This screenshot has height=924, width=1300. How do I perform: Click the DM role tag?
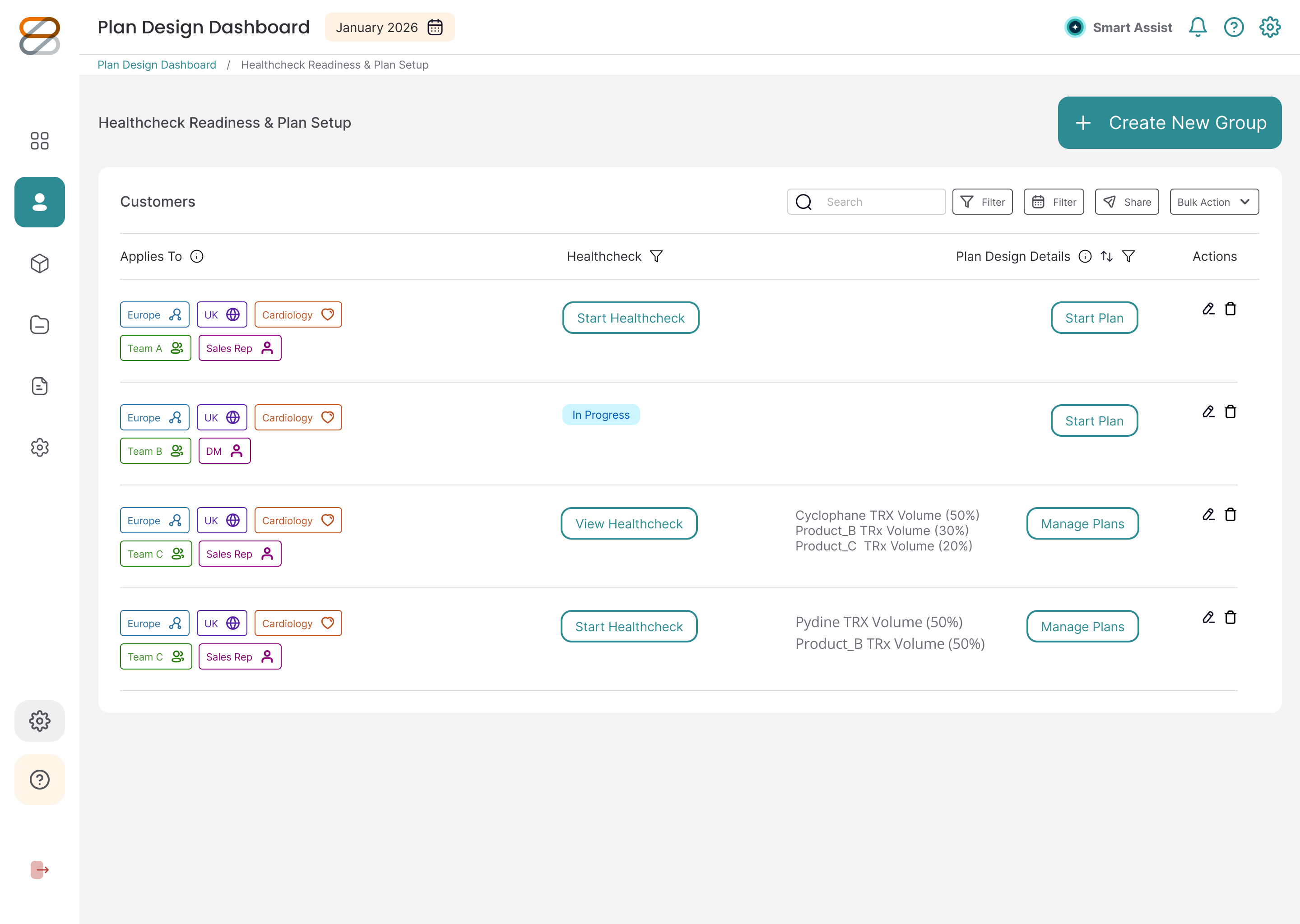[224, 451]
